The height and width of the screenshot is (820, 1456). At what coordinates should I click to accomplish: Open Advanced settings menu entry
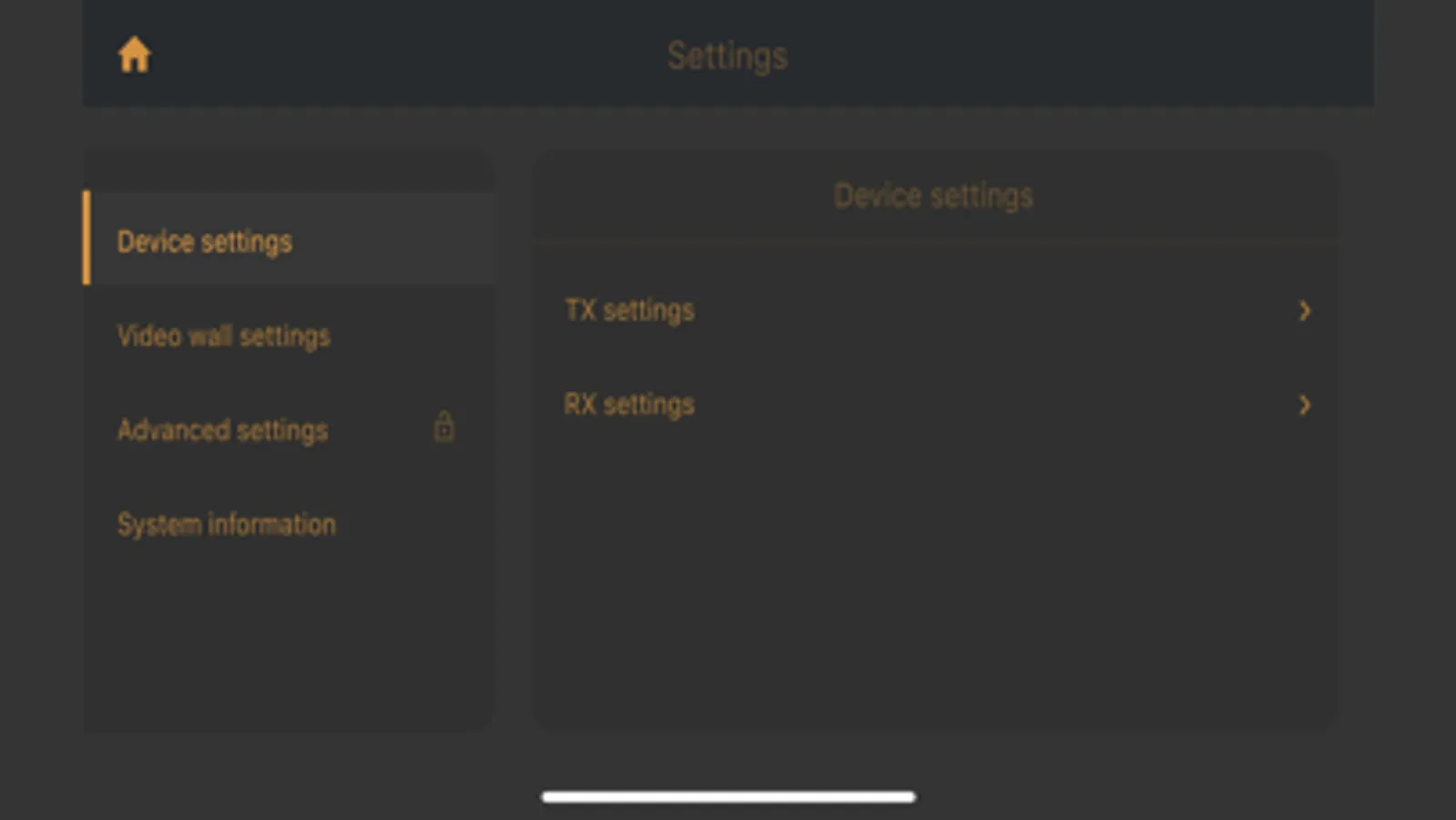[x=222, y=430]
